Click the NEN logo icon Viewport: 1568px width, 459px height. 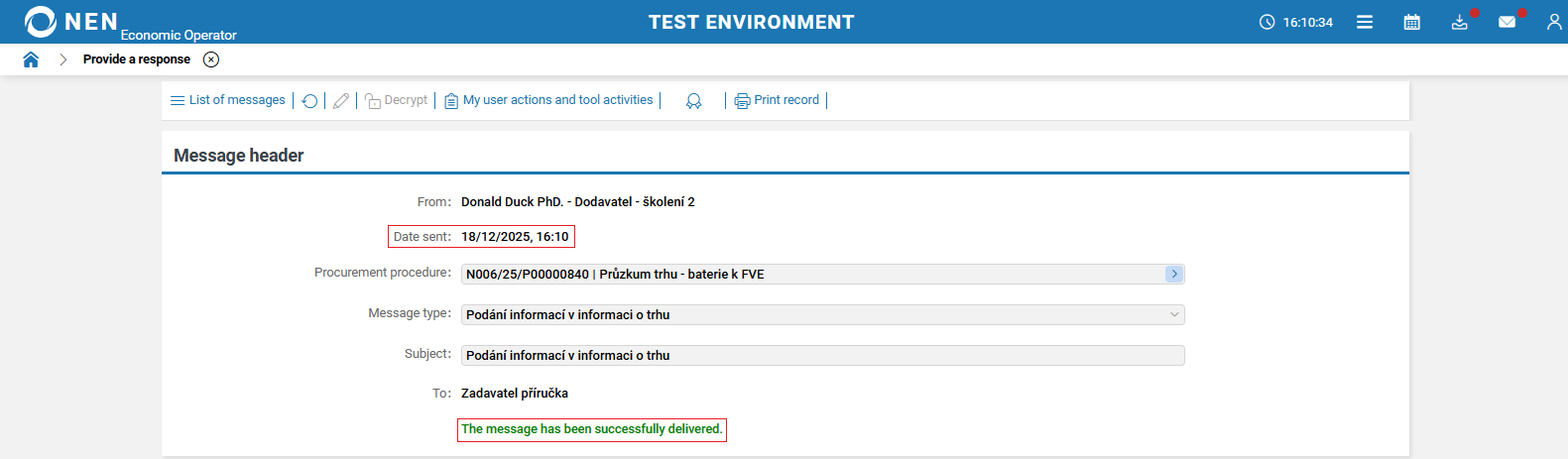[41, 22]
